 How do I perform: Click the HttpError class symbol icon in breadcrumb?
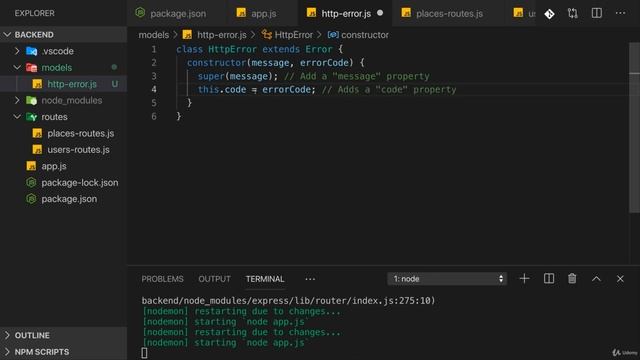click(x=267, y=35)
